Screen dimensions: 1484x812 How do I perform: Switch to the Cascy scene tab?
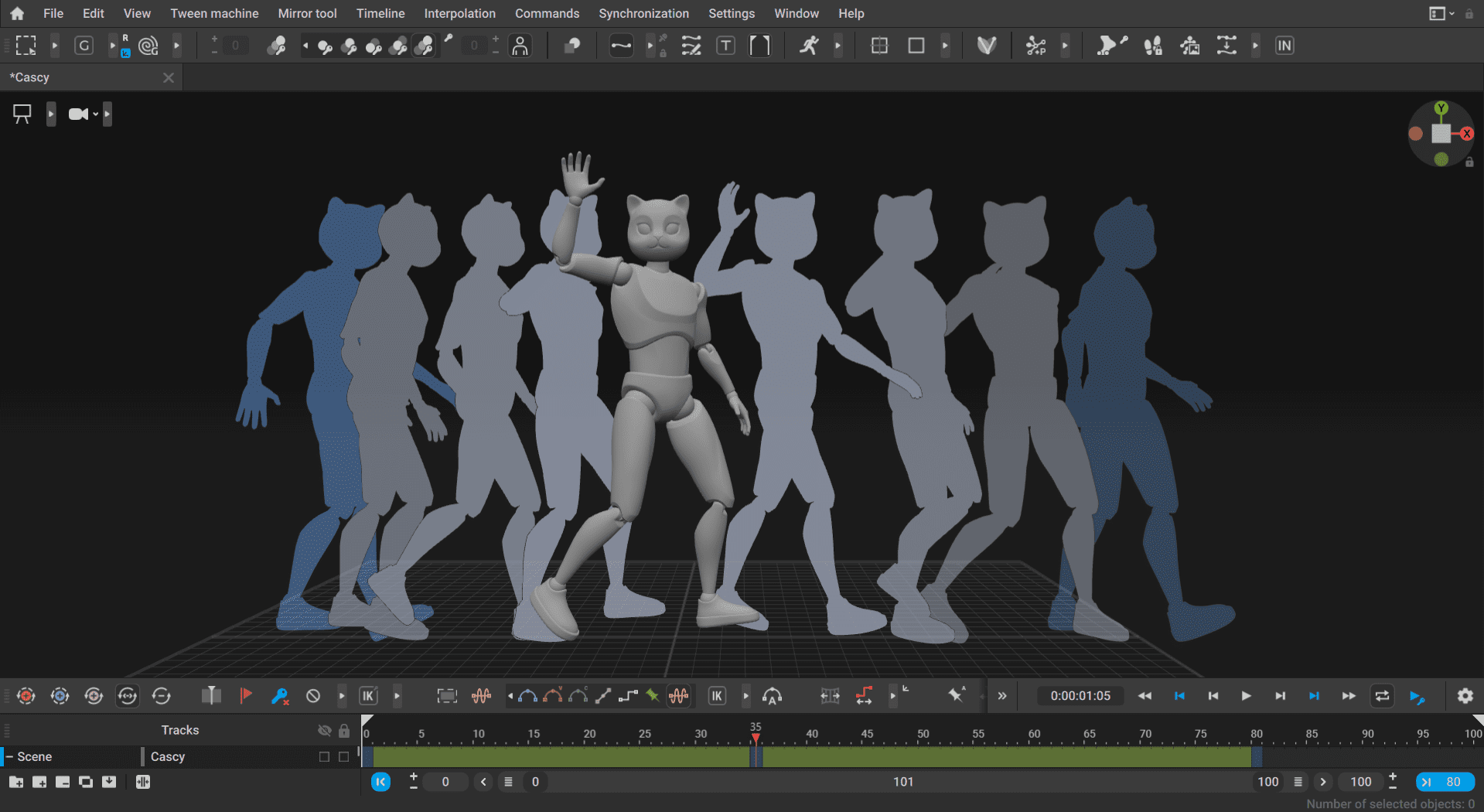point(31,77)
